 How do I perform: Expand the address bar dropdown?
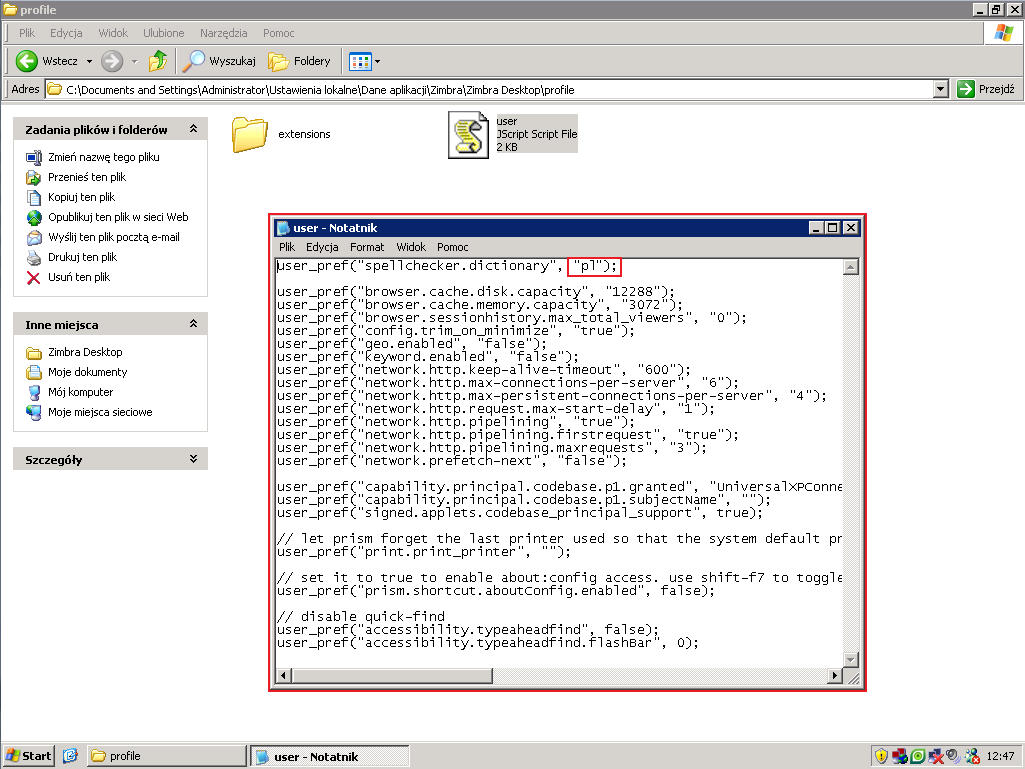coord(940,89)
